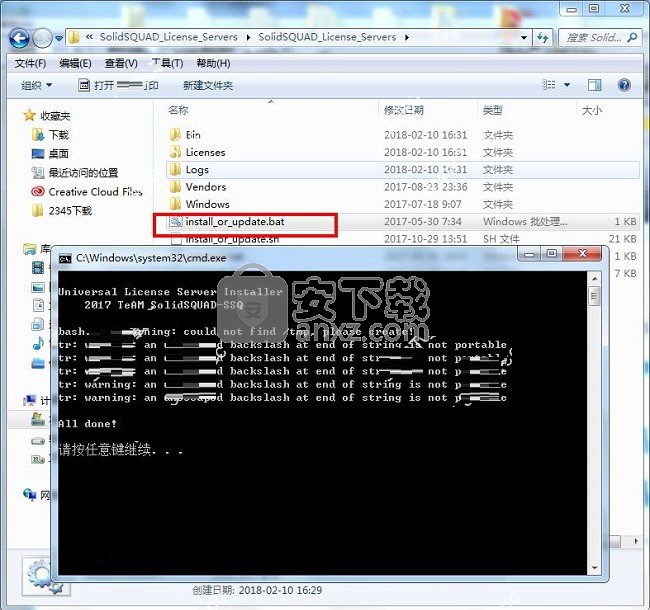Open the 组织 dropdown in toolbar

tap(36, 85)
